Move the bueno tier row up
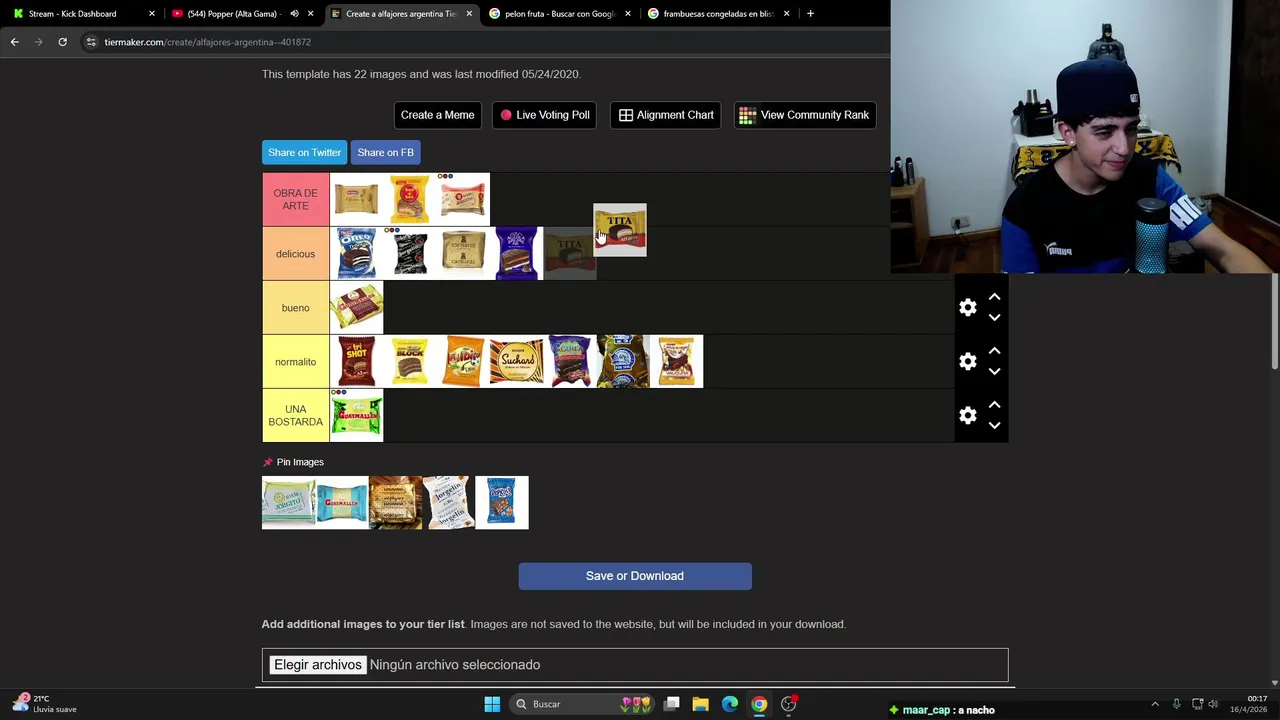Image resolution: width=1280 pixels, height=720 pixels. click(994, 298)
